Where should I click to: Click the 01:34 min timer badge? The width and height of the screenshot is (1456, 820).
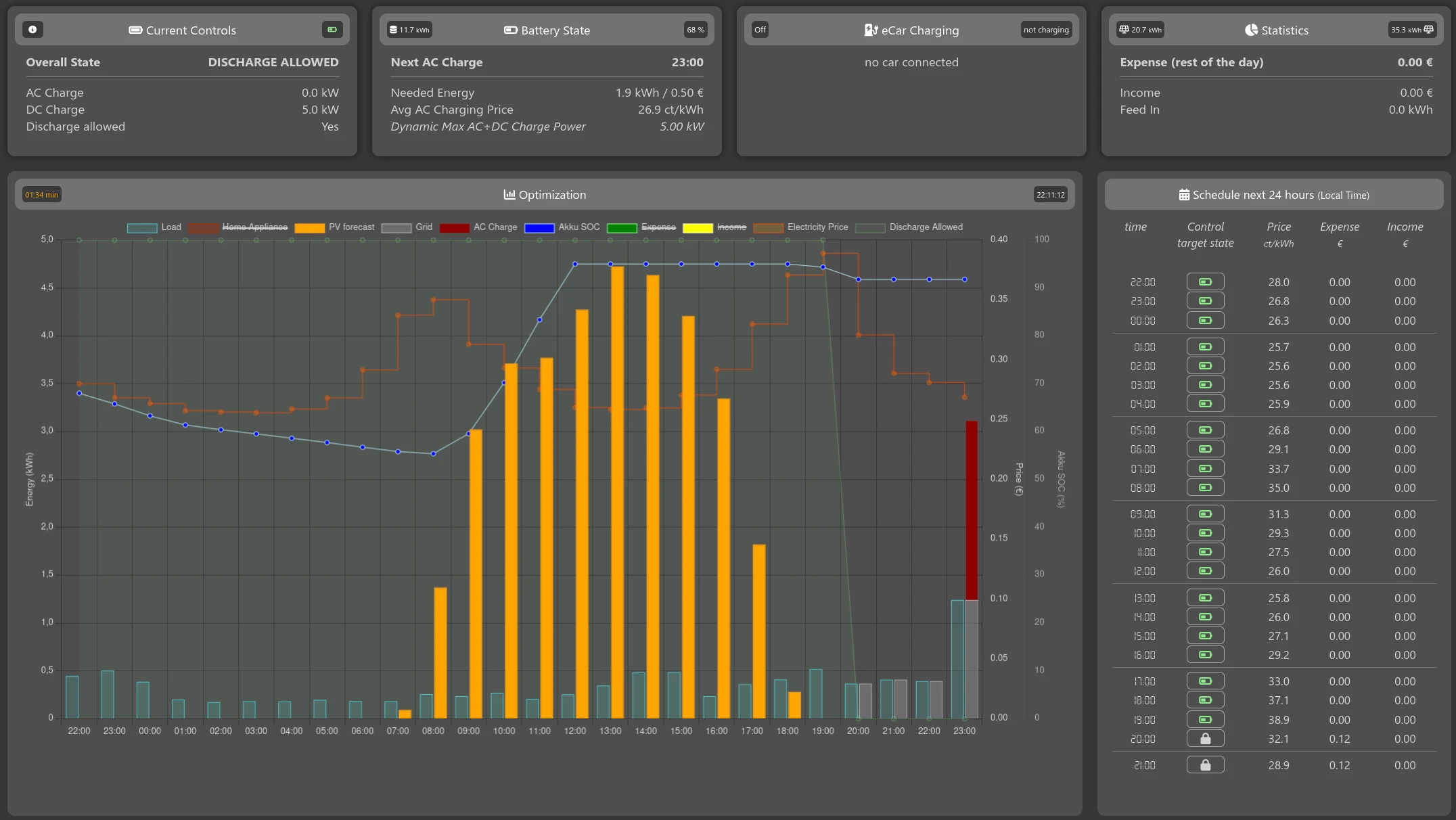42,195
